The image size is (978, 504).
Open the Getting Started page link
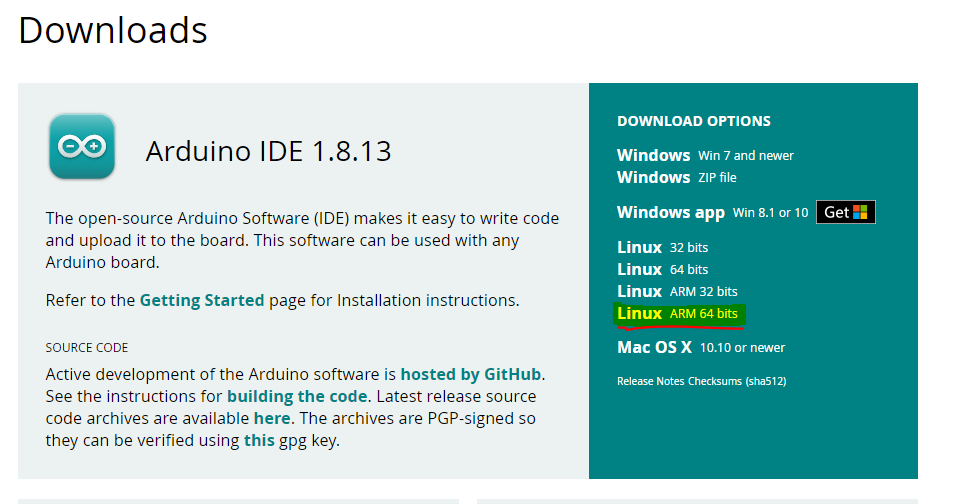[x=201, y=300]
